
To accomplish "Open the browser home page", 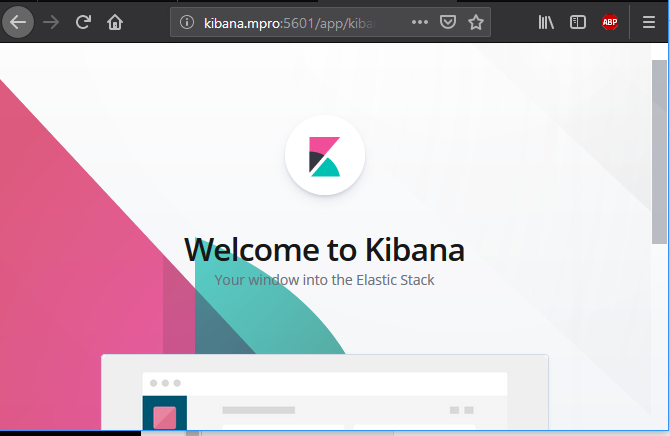I will [x=115, y=22].
